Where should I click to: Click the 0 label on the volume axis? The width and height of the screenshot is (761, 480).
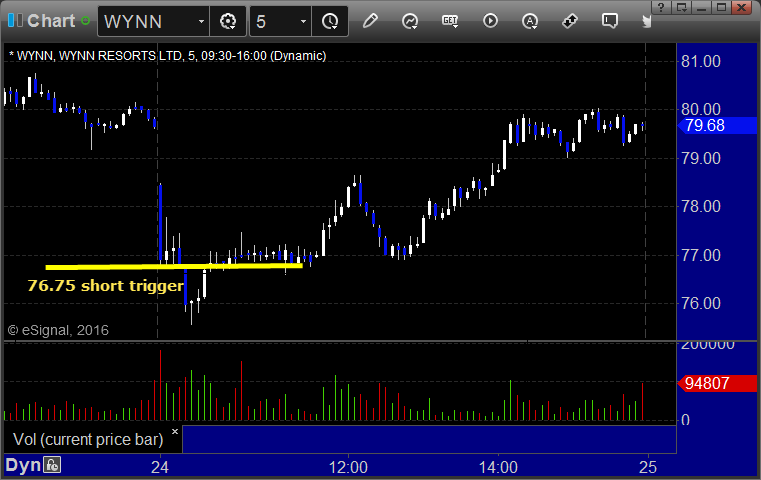[685, 419]
